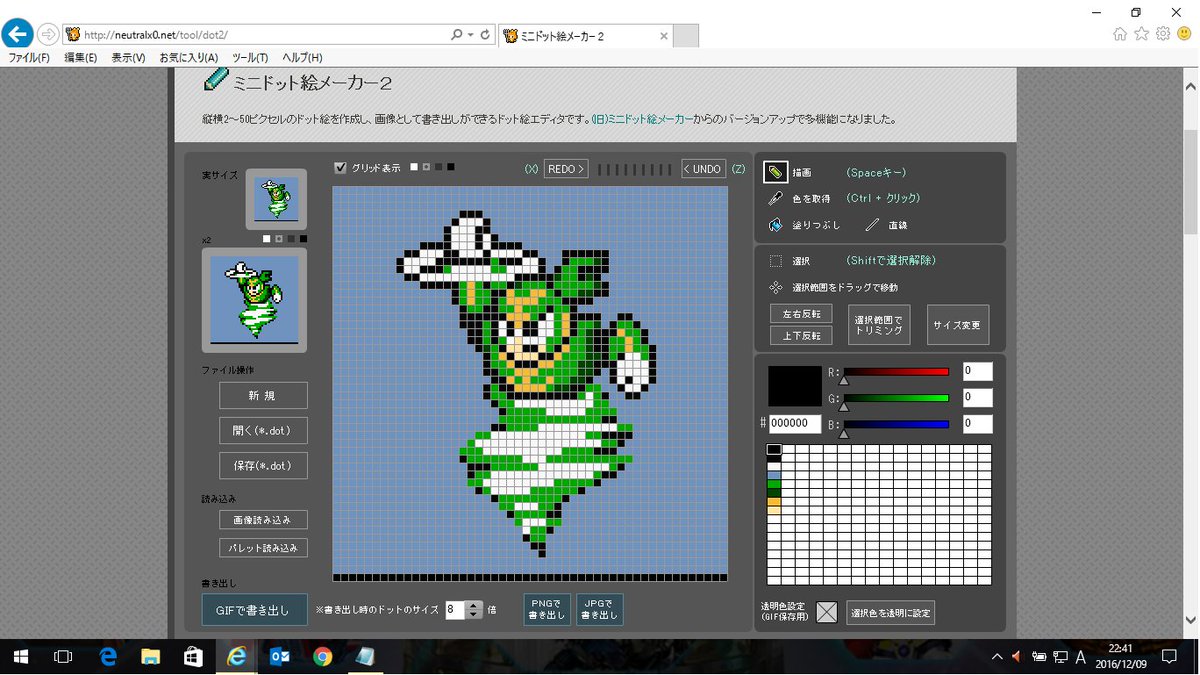Click the 左右反転 horizontal flip button
Viewport: 1200px width, 675px height.
(801, 314)
